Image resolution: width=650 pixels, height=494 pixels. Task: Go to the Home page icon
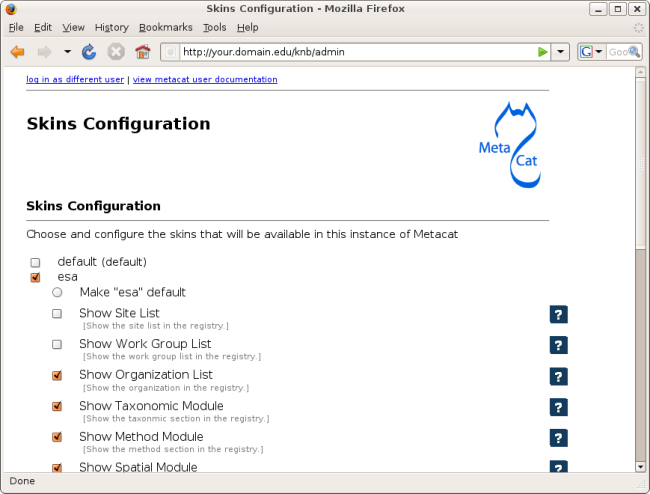142,52
